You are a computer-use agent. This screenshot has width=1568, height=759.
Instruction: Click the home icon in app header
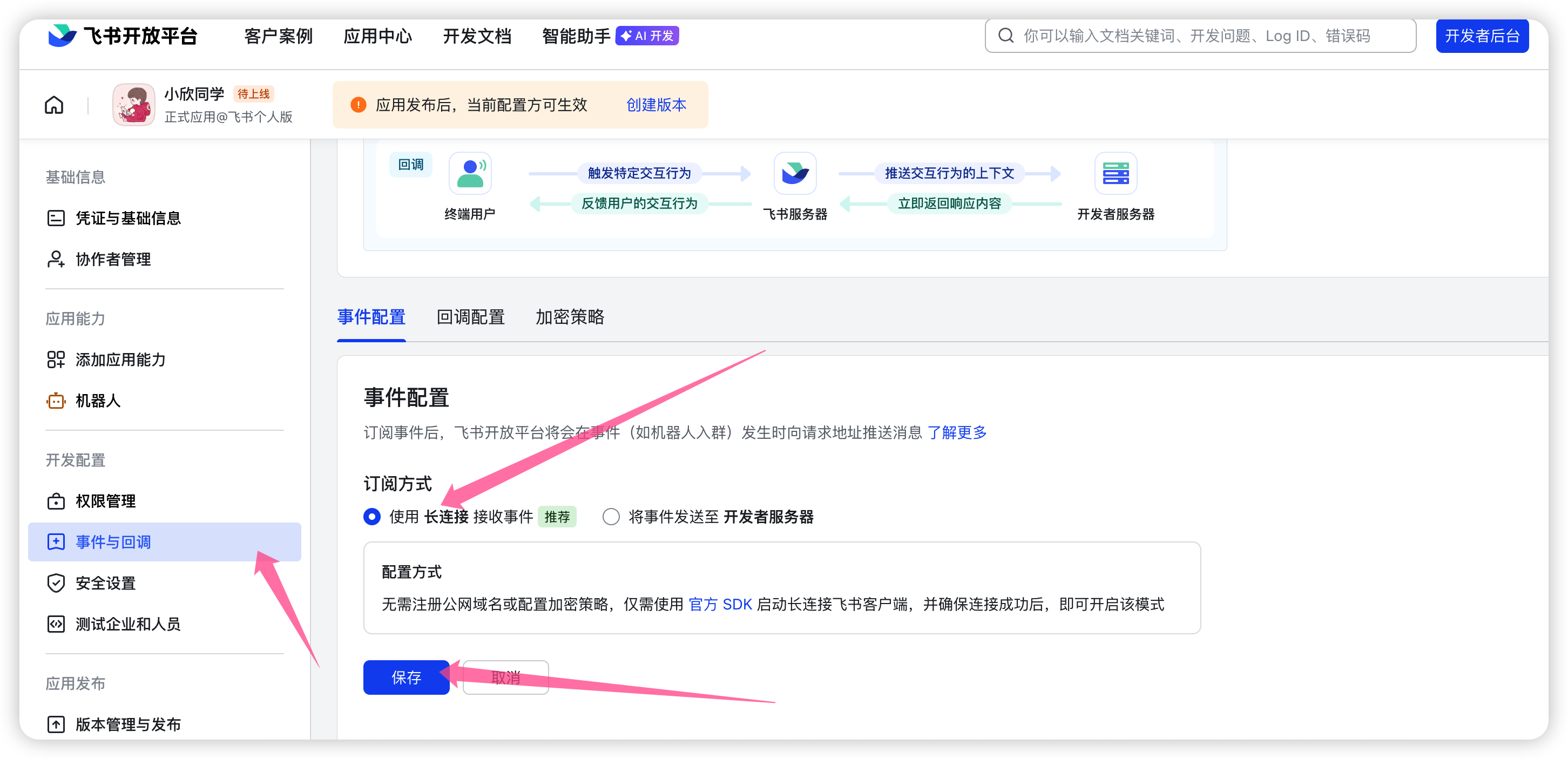click(x=54, y=105)
